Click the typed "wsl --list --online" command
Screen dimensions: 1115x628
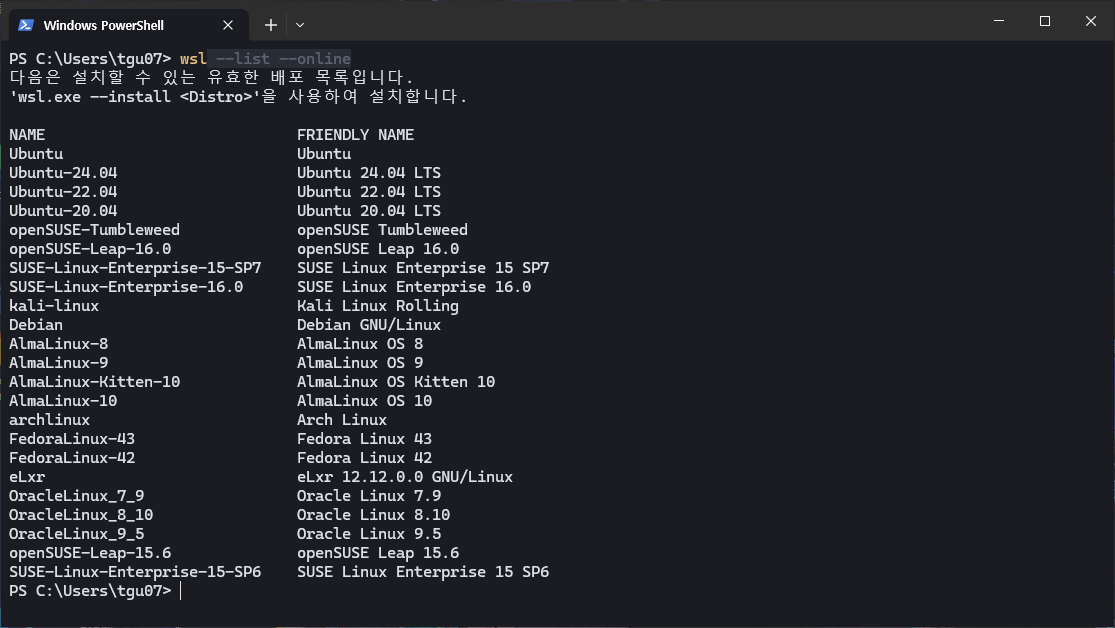(265, 59)
